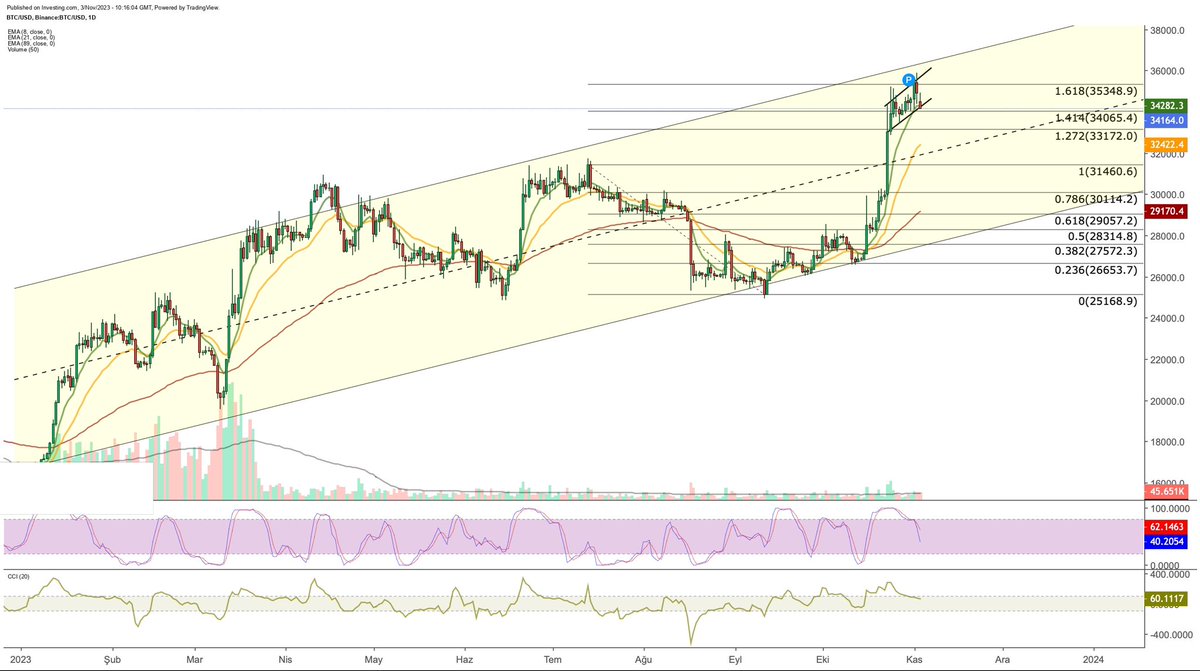The width and height of the screenshot is (1200, 671).
Task: Click the Haz month label
Action: pyautogui.click(x=464, y=660)
